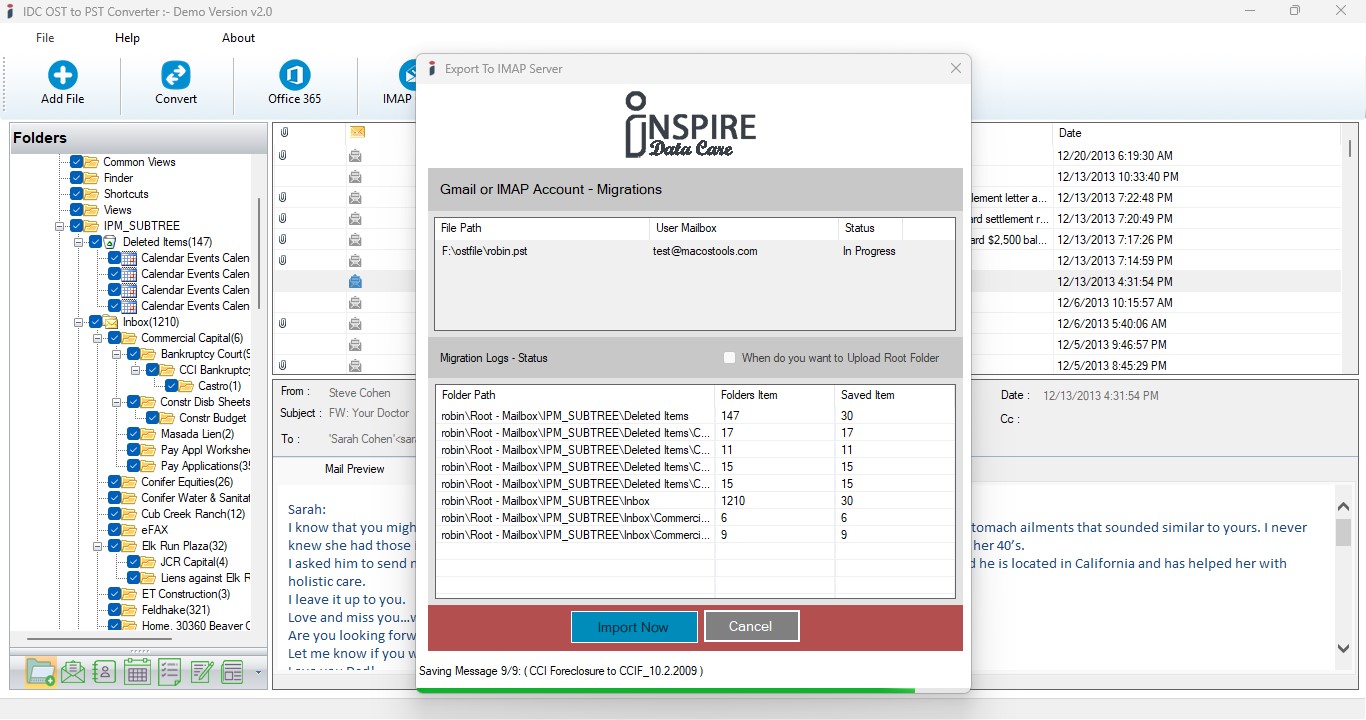Click the F:\ostfile\robin.pst file path cell
This screenshot has width=1366, height=720.
pos(485,251)
